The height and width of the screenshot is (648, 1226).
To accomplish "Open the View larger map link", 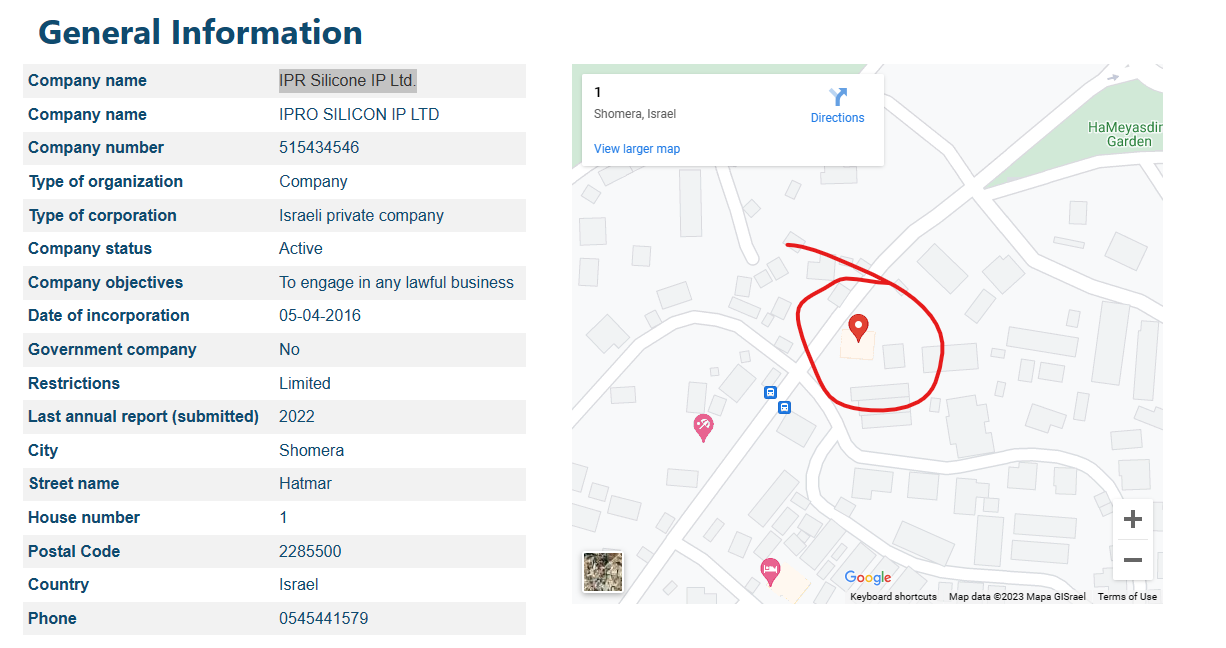I will point(637,149).
